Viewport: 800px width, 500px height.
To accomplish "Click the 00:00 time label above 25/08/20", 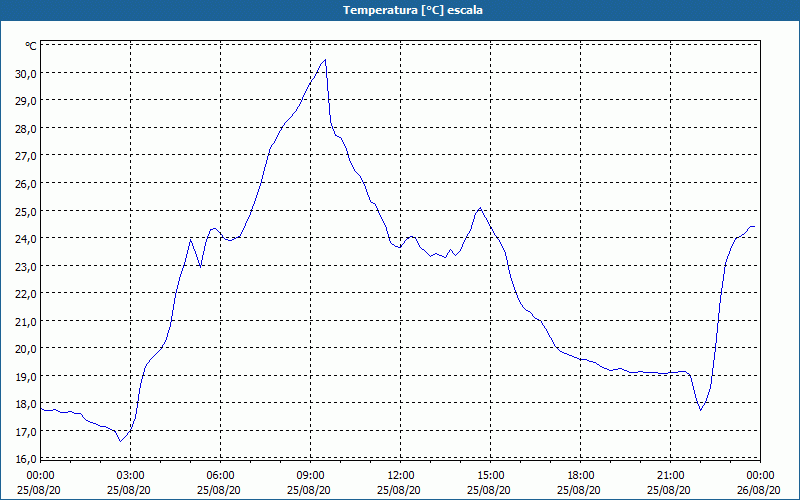I will [40, 476].
